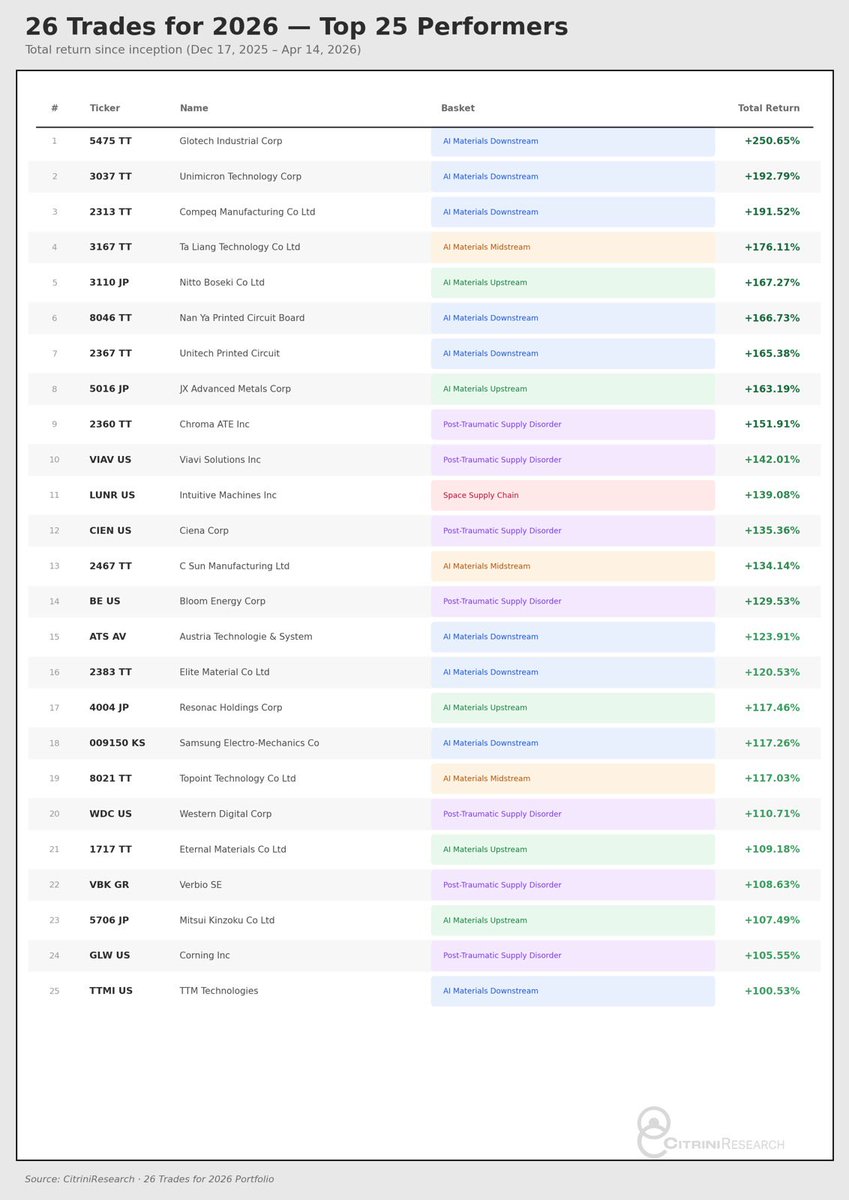Click Nan Ya Printed Circuit Board
This screenshot has height=1200, width=849.
(x=242, y=318)
